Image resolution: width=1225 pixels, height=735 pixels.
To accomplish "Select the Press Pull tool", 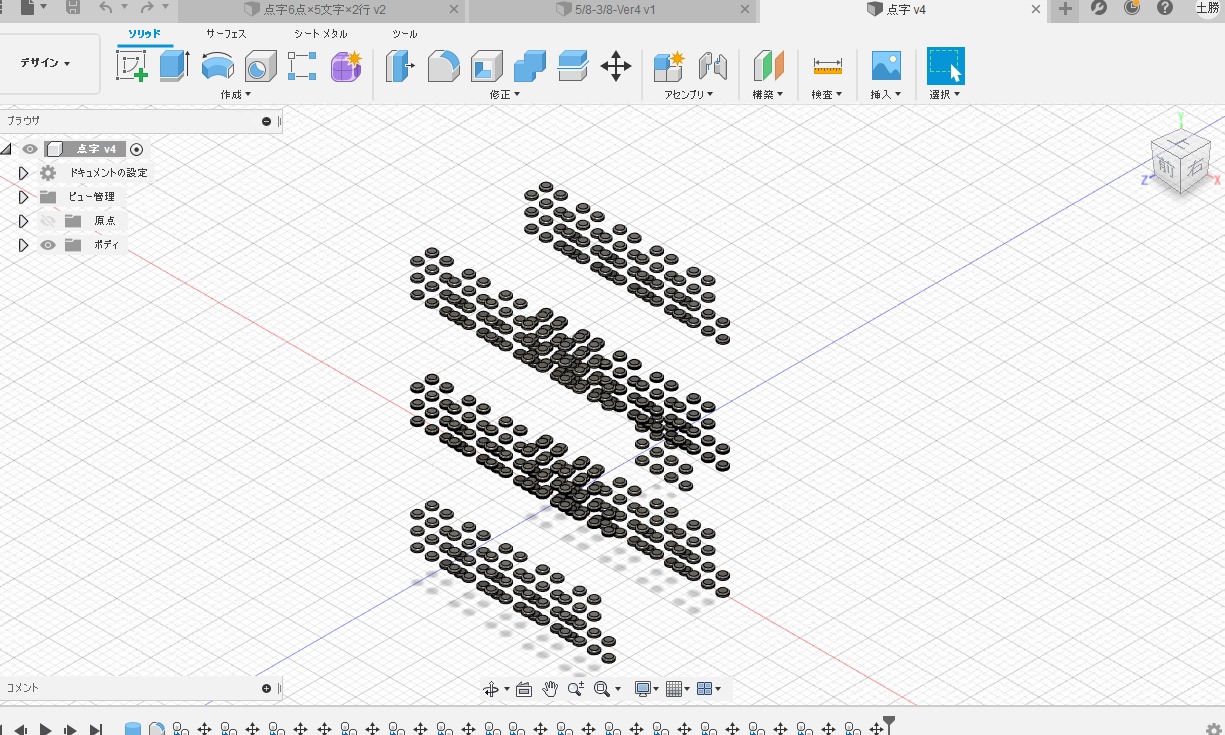I will pos(400,67).
